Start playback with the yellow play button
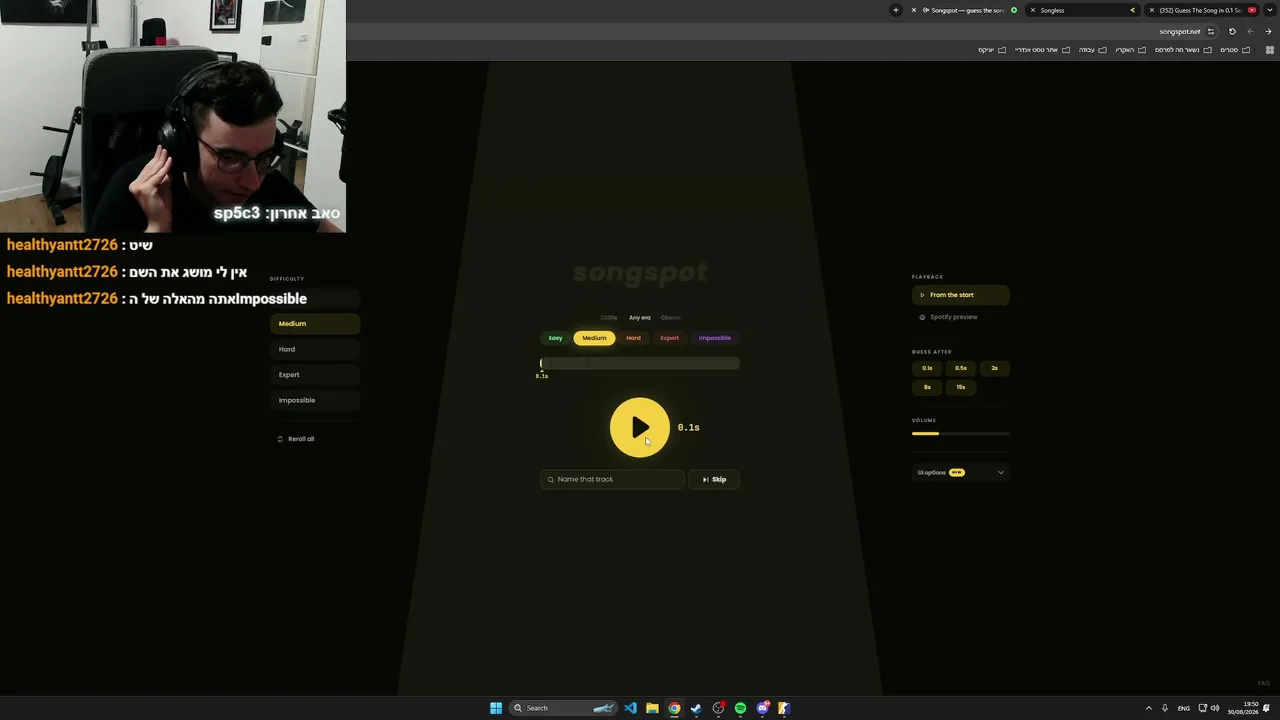Viewport: 1280px width, 720px height. pos(639,427)
